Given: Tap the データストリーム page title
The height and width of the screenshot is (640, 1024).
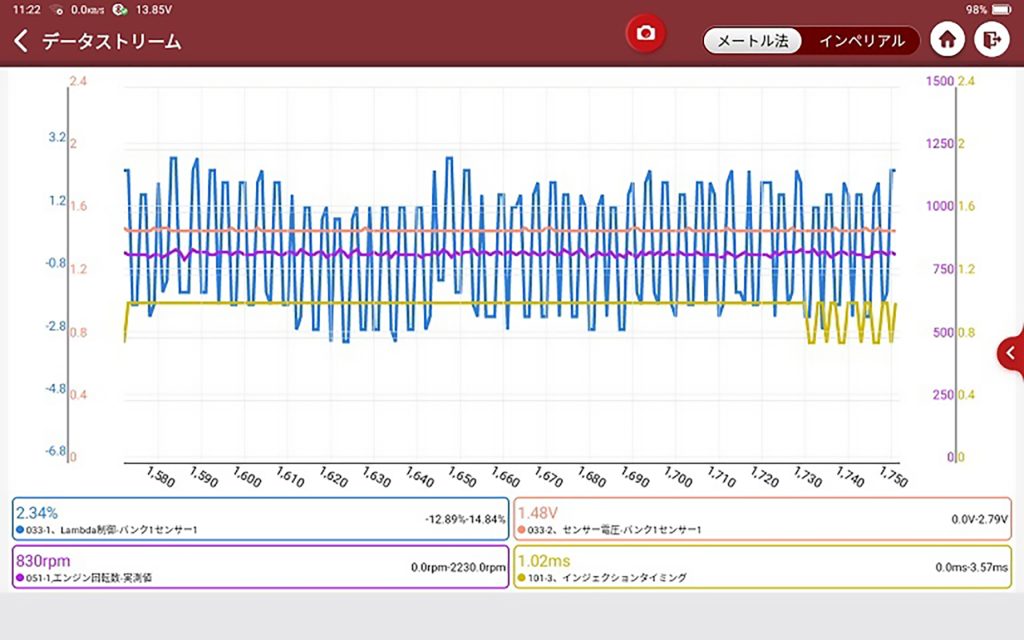Looking at the screenshot, I should pyautogui.click(x=112, y=41).
